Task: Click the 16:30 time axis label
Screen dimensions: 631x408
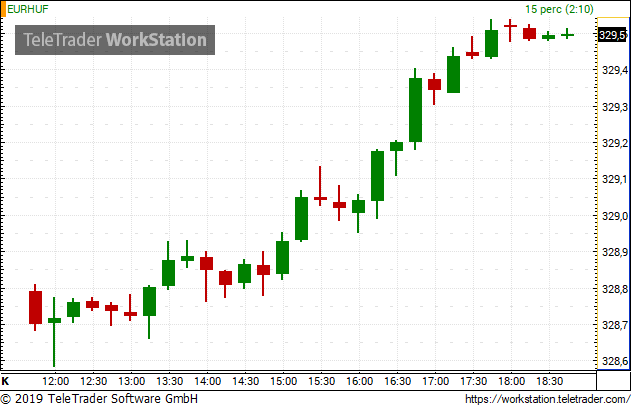Action: point(398,381)
